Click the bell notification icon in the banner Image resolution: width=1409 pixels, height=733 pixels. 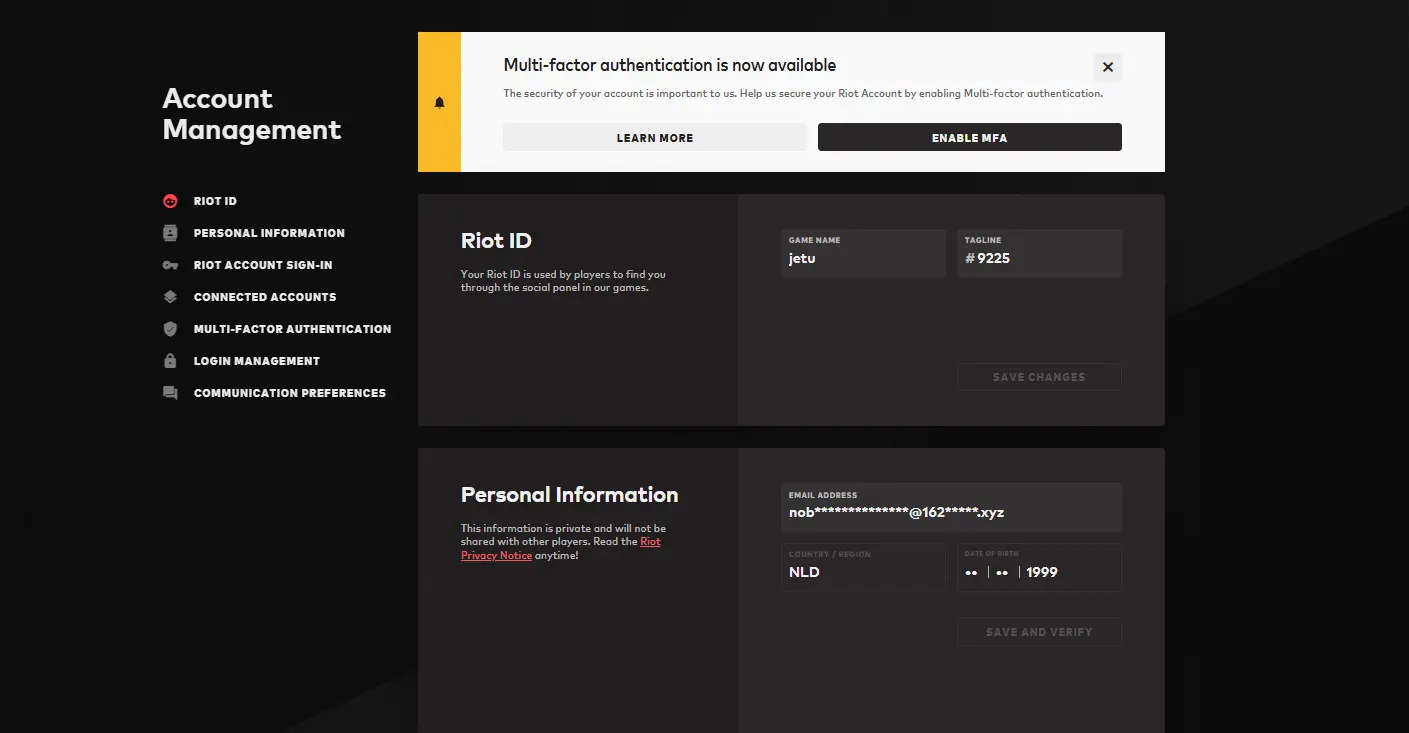pyautogui.click(x=439, y=103)
